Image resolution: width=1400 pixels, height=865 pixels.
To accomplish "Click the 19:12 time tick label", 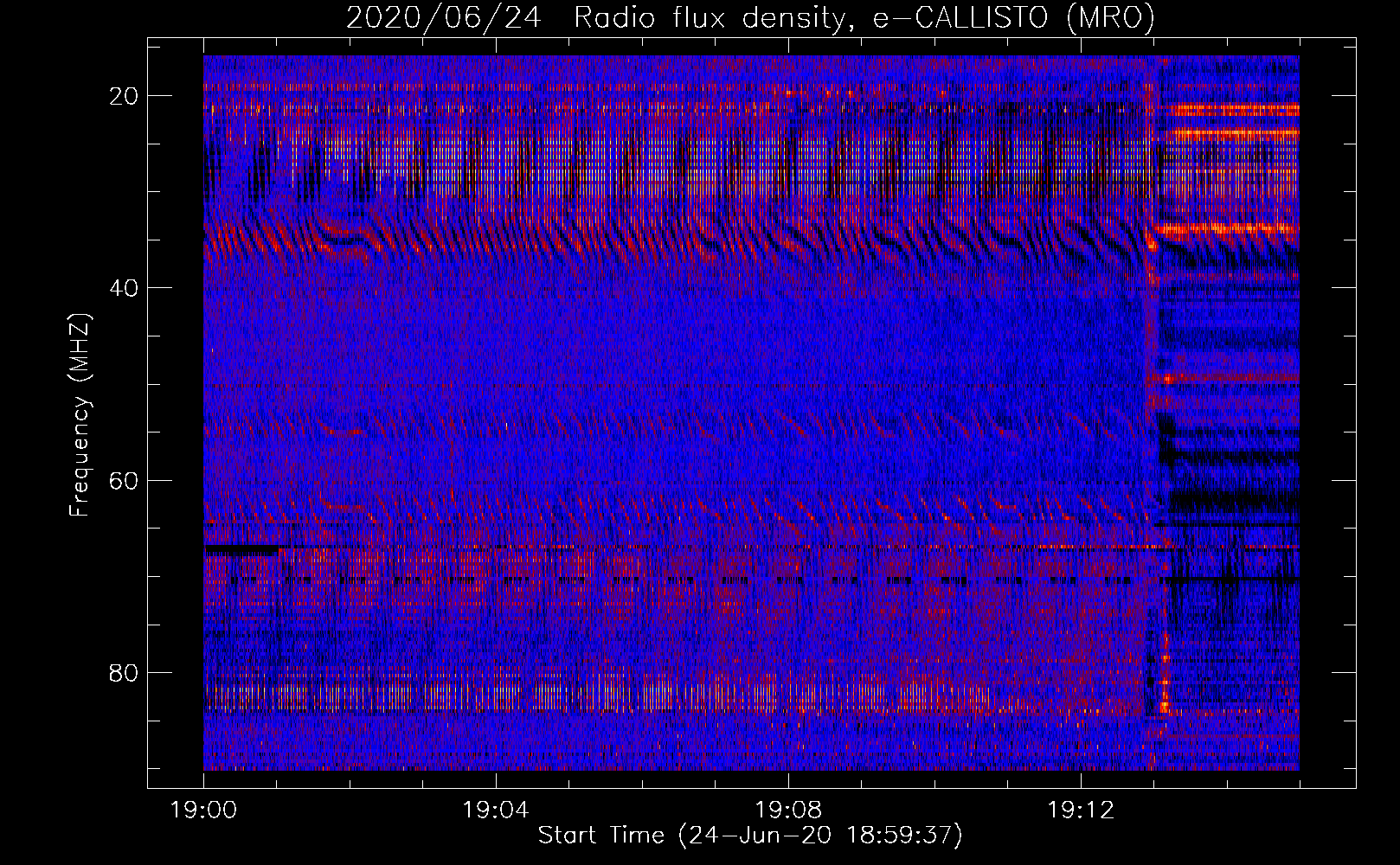I will tap(1080, 811).
